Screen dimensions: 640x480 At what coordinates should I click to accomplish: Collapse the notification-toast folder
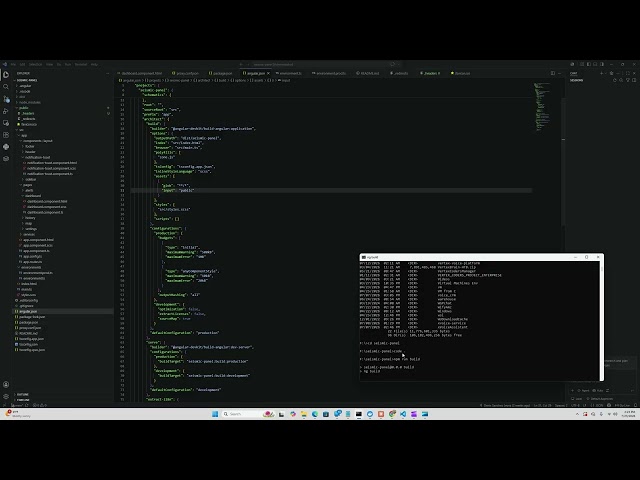coord(38,158)
